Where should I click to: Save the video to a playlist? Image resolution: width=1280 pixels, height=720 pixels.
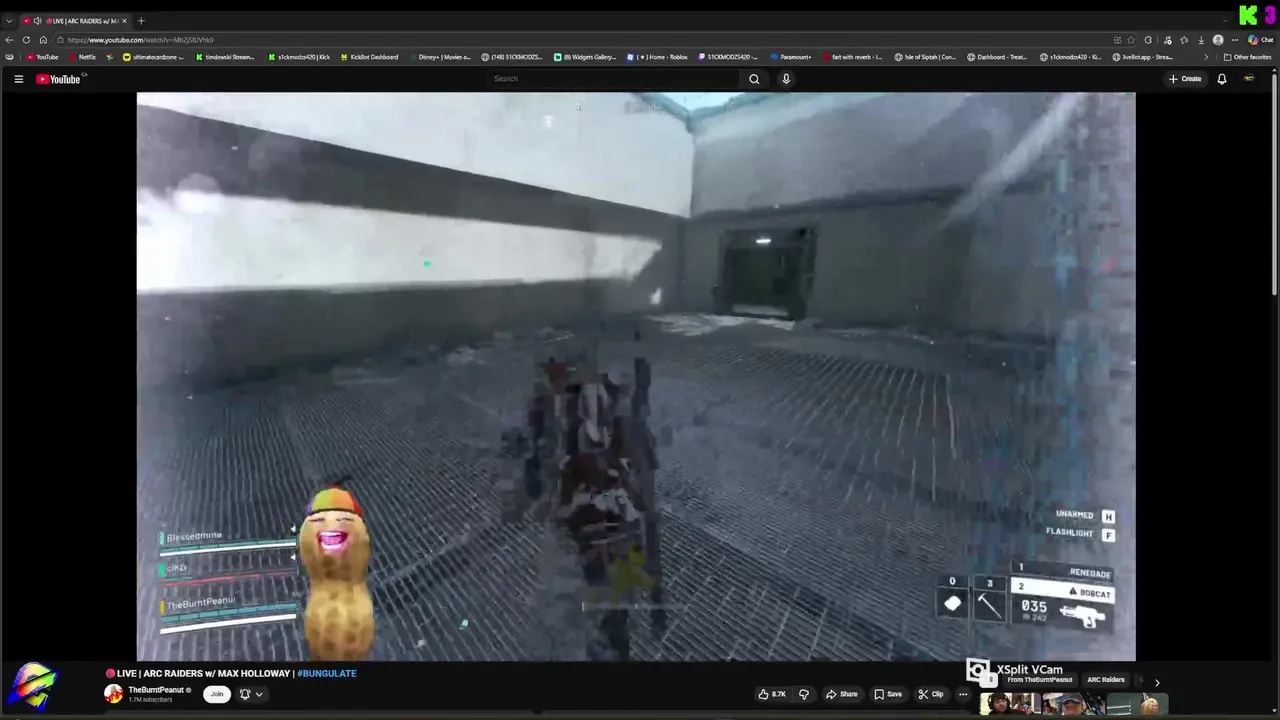[x=887, y=694]
